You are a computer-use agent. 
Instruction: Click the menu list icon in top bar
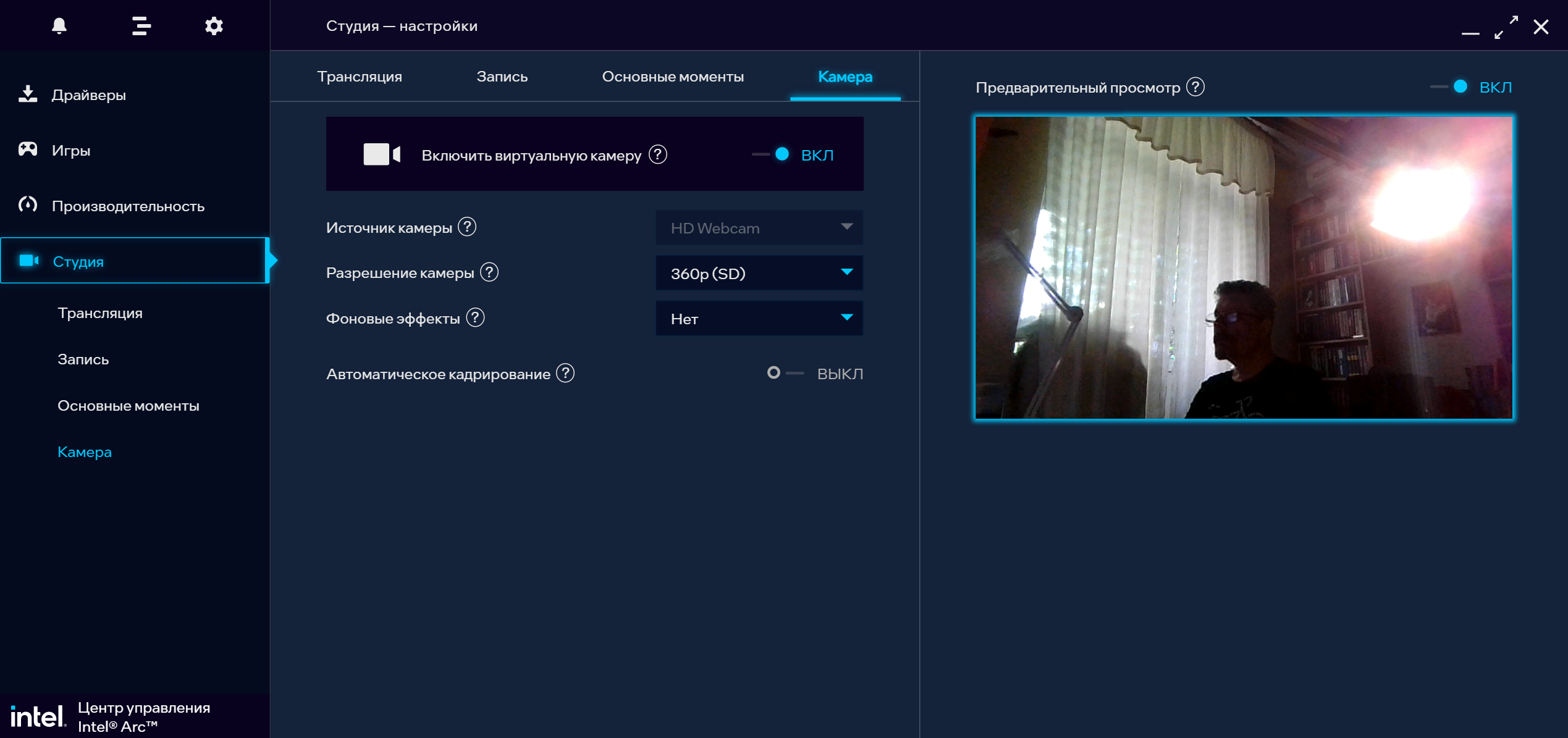(x=141, y=26)
